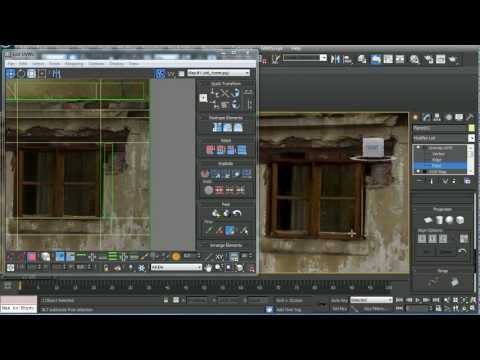Select the Zoom magnifier tool in Edit UVWs
This screenshot has width=480, height=360.
point(218,268)
